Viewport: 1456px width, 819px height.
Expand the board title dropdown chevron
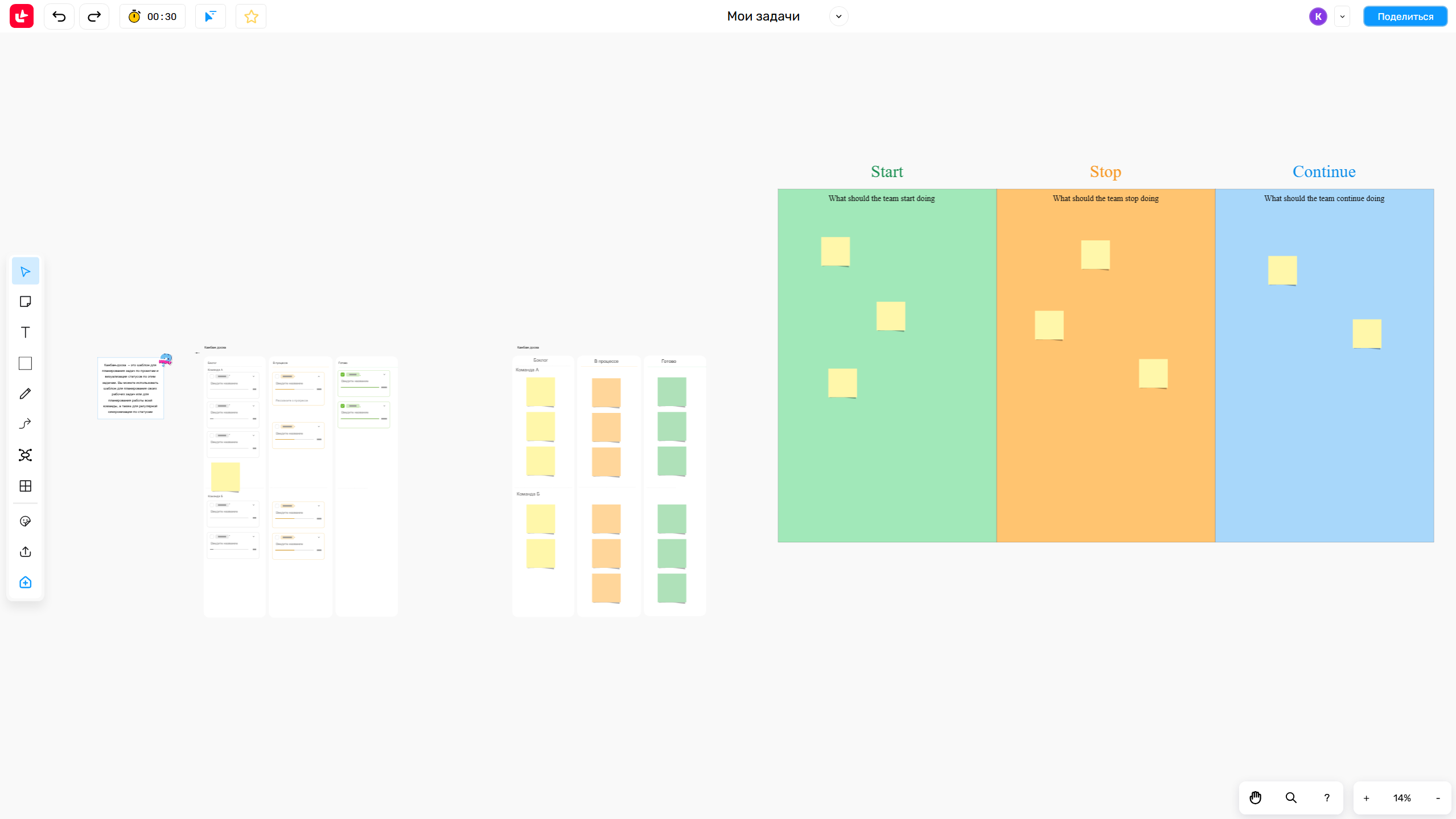[x=838, y=17]
